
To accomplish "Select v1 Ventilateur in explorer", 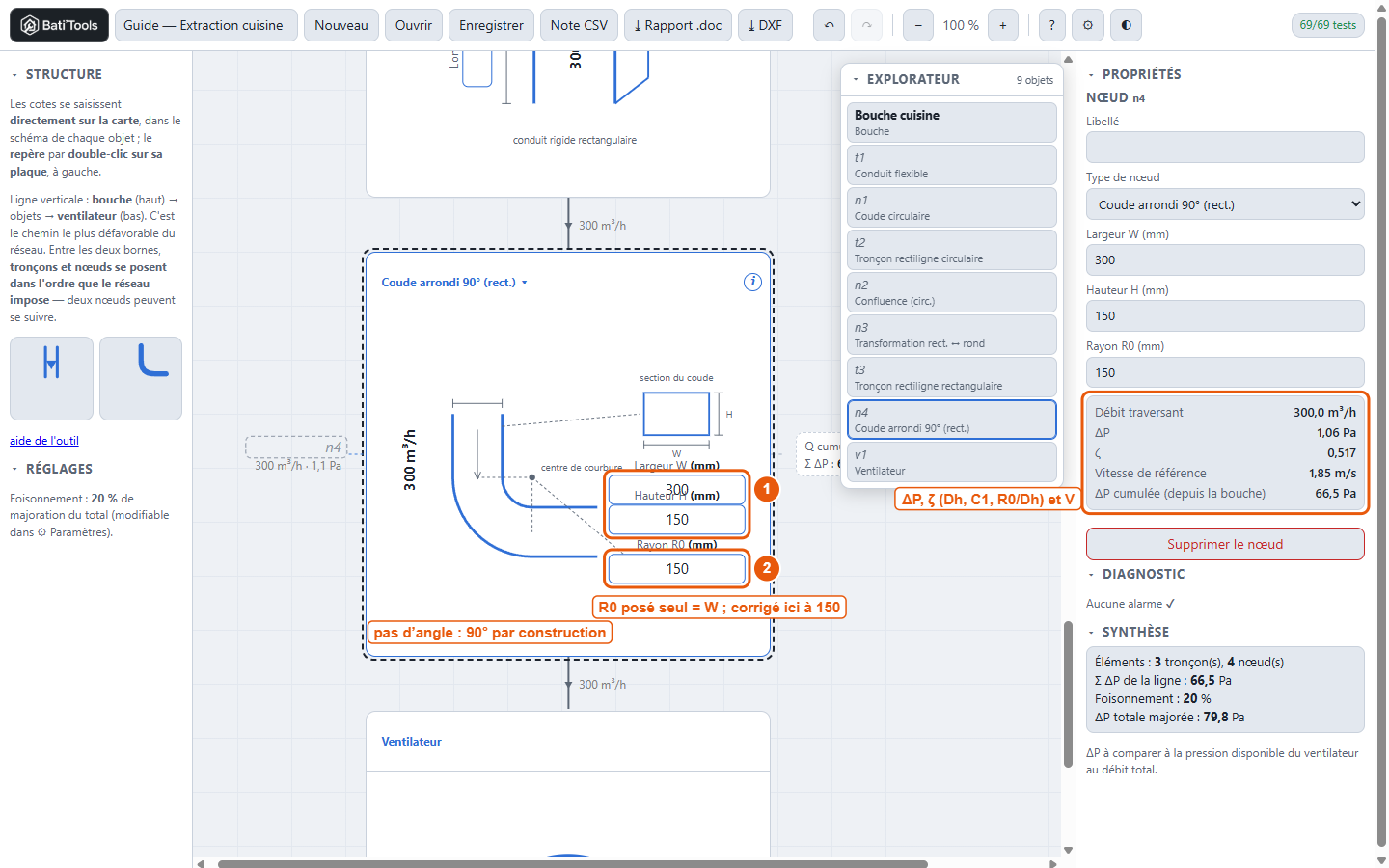I will point(951,462).
